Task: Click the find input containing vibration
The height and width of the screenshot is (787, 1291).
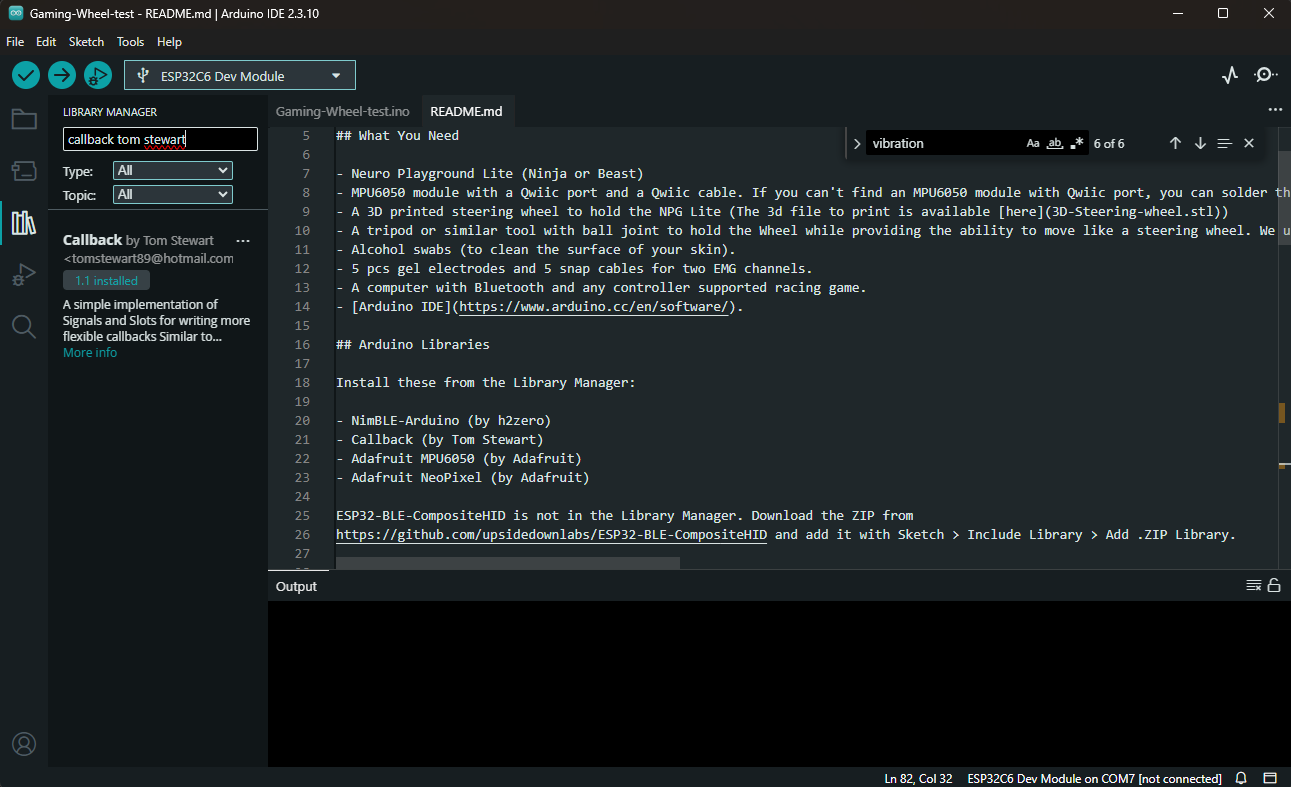Action: [945, 143]
